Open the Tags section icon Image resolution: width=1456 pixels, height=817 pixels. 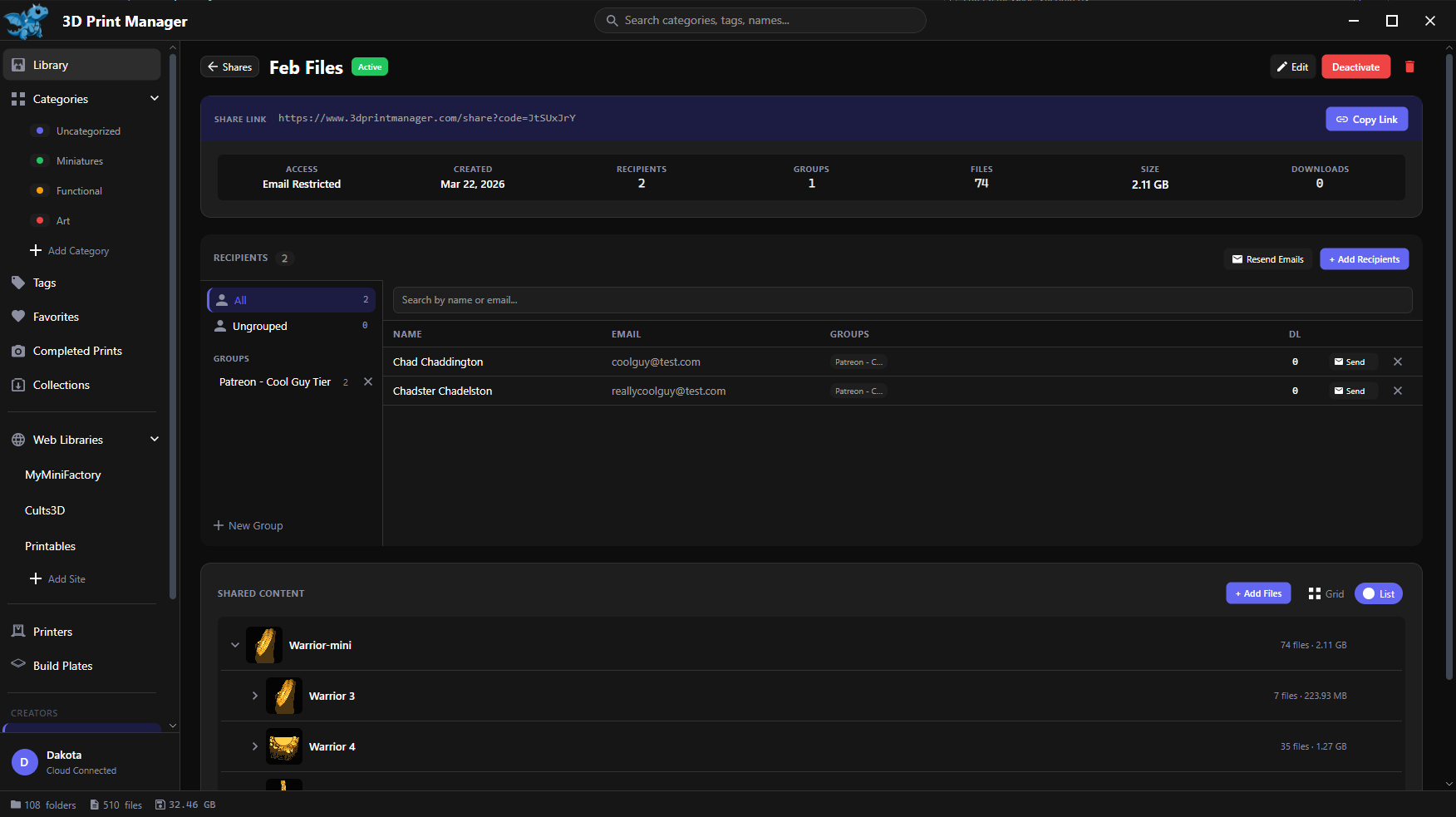[18, 283]
